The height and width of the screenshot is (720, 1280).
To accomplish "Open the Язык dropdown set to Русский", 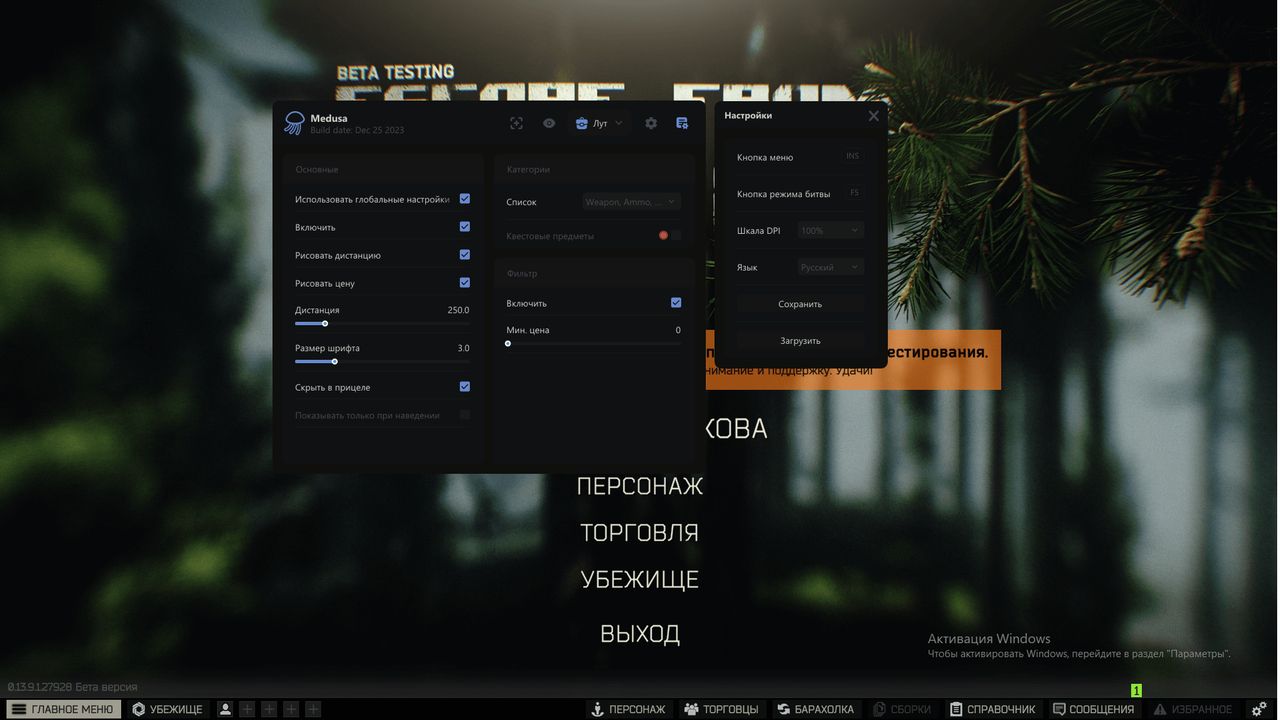I will 830,267.
